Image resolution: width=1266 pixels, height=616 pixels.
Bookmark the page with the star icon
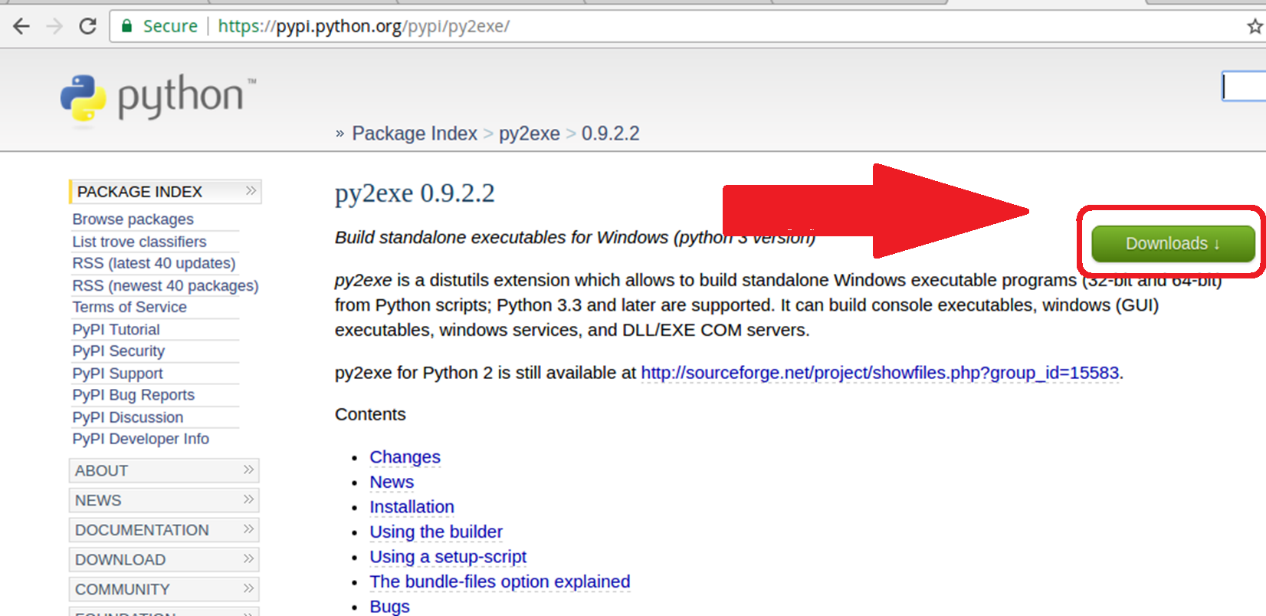click(x=1255, y=27)
